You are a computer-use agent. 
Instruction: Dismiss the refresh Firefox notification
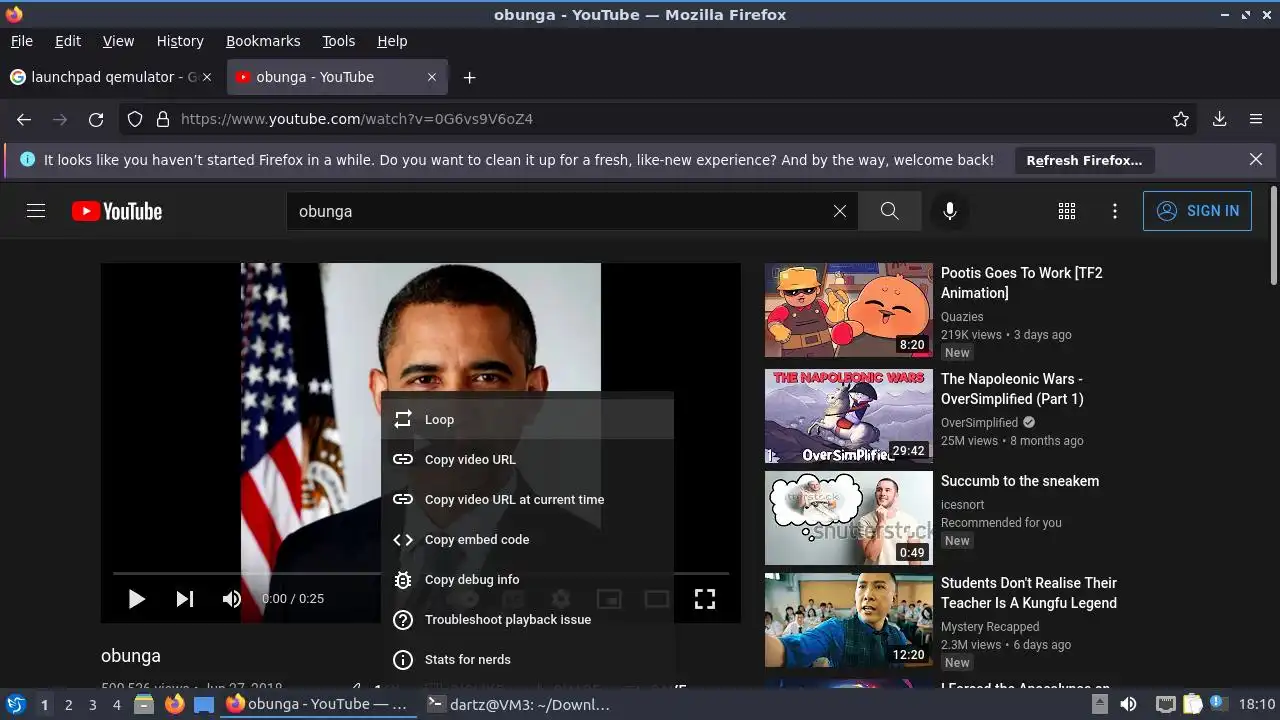[x=1256, y=159]
